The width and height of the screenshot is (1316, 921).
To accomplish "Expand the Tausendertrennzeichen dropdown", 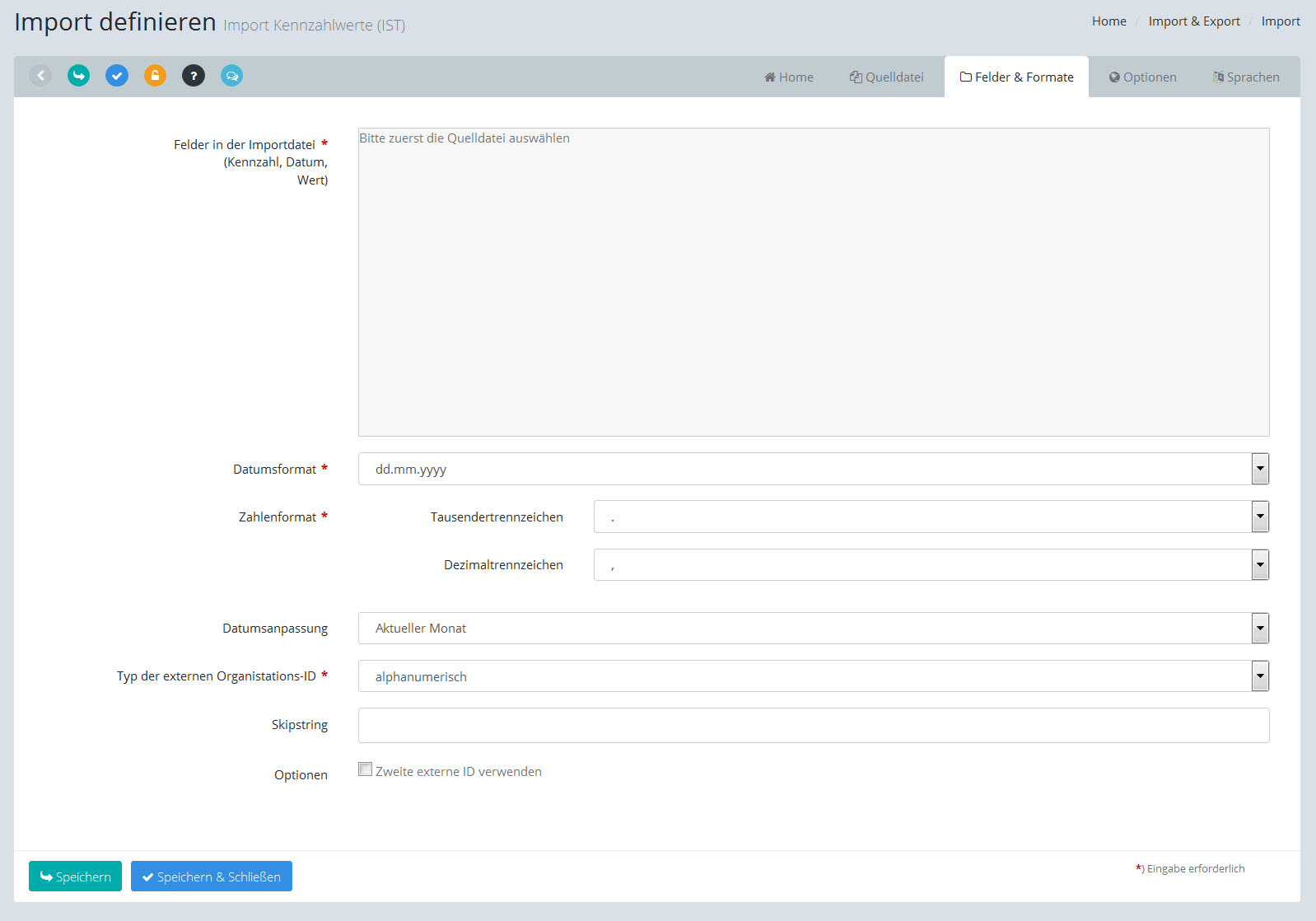I will pos(931,517).
